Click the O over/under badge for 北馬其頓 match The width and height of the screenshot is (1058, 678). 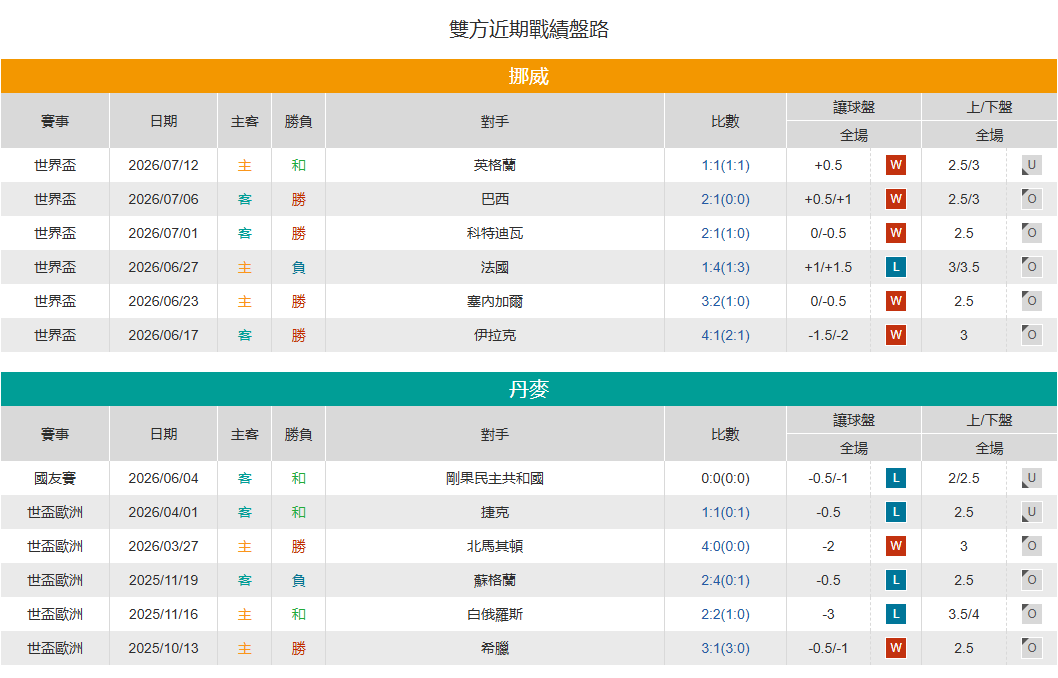pyautogui.click(x=1032, y=546)
